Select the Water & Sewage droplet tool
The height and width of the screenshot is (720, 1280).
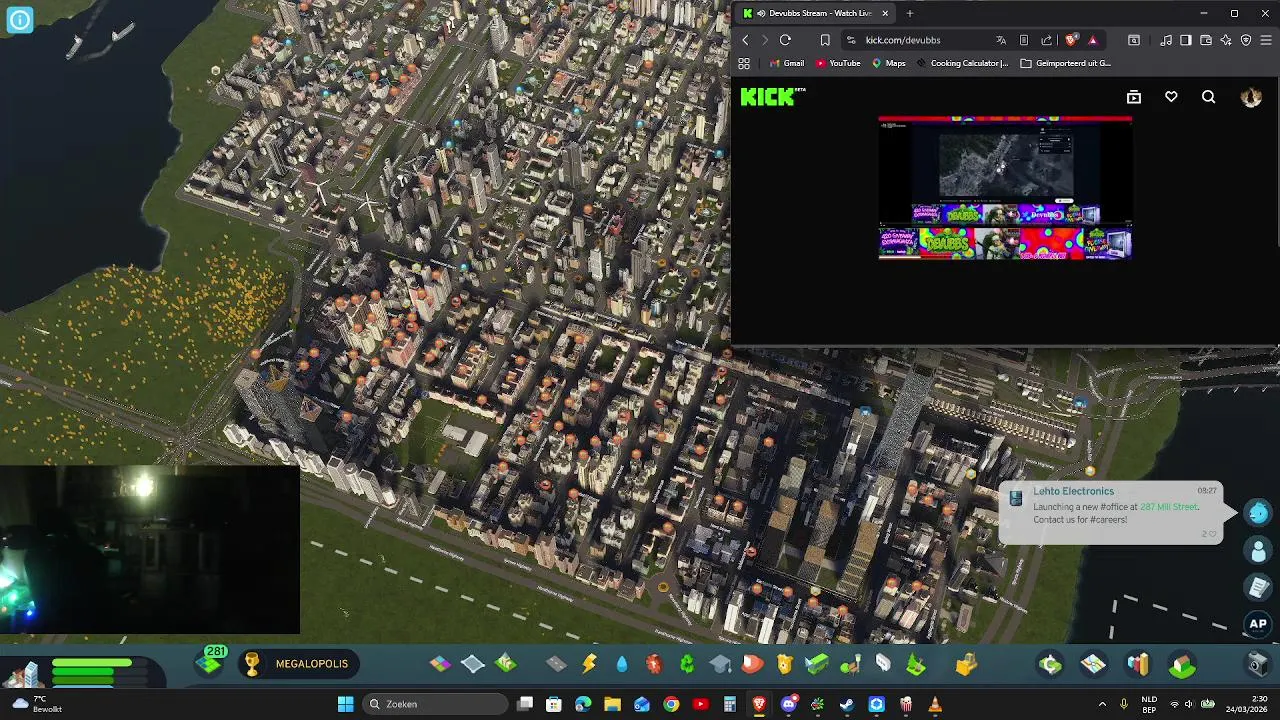(622, 664)
